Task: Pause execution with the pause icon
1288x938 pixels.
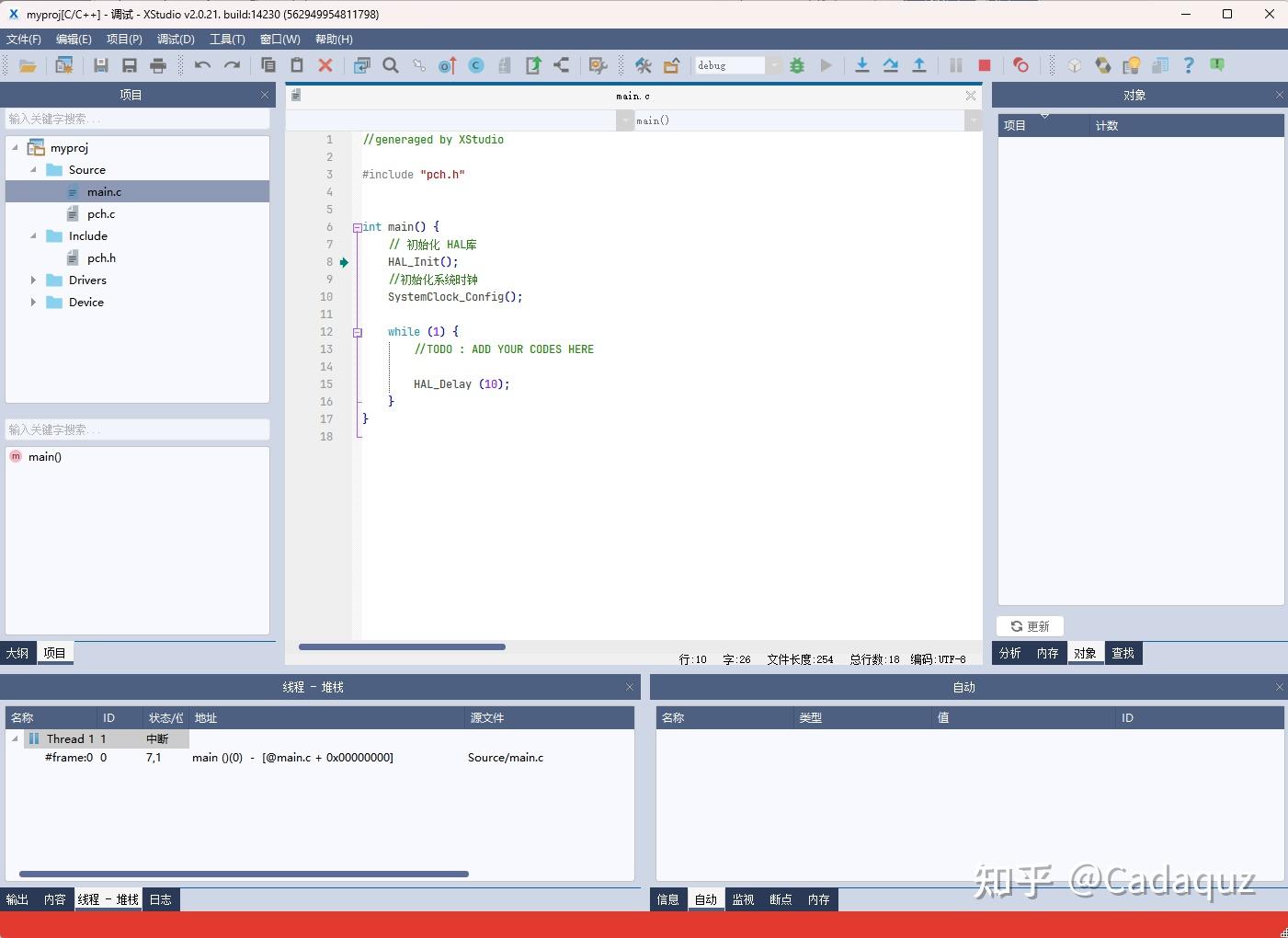Action: (956, 65)
